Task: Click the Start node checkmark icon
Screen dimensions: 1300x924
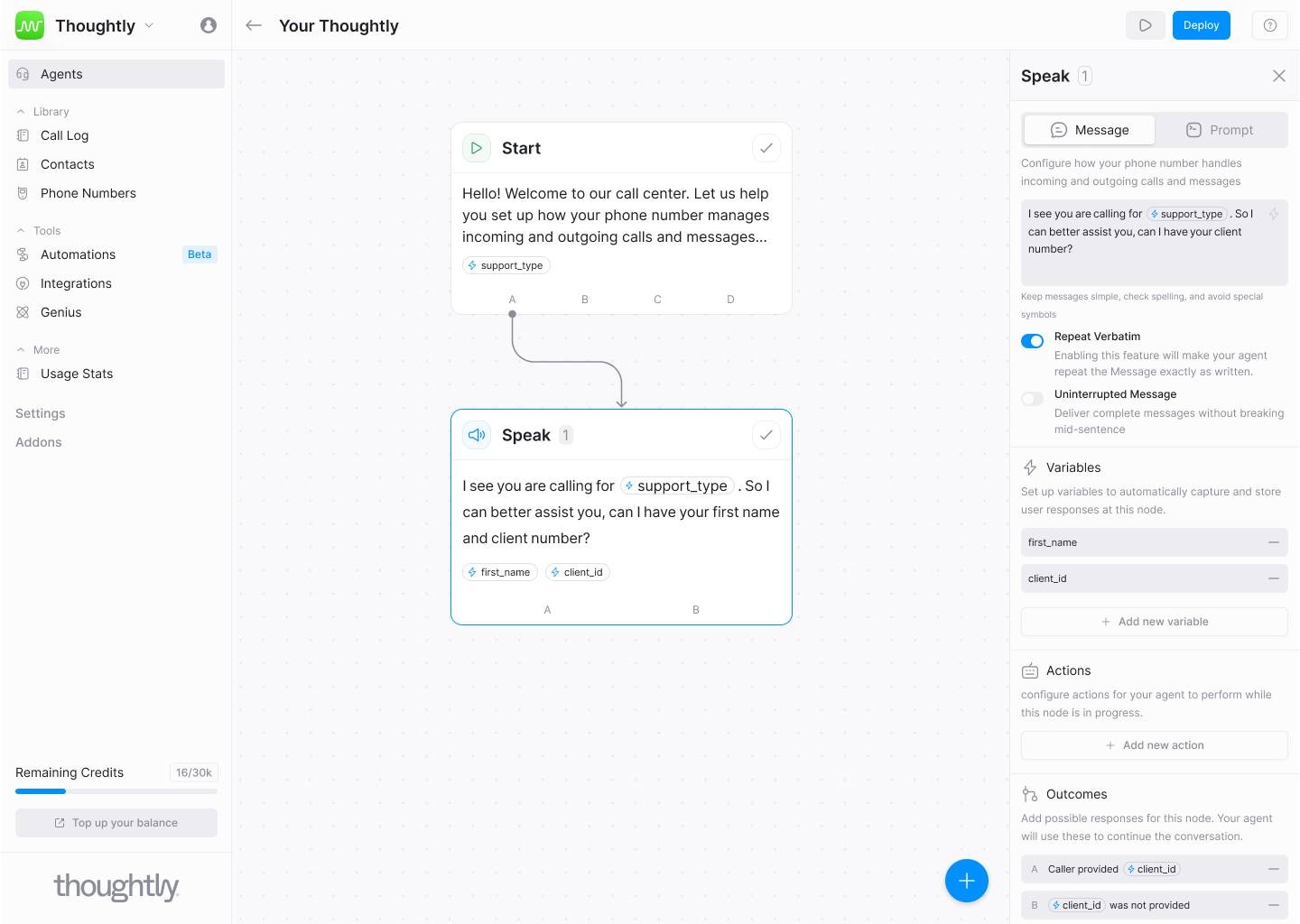Action: point(766,148)
